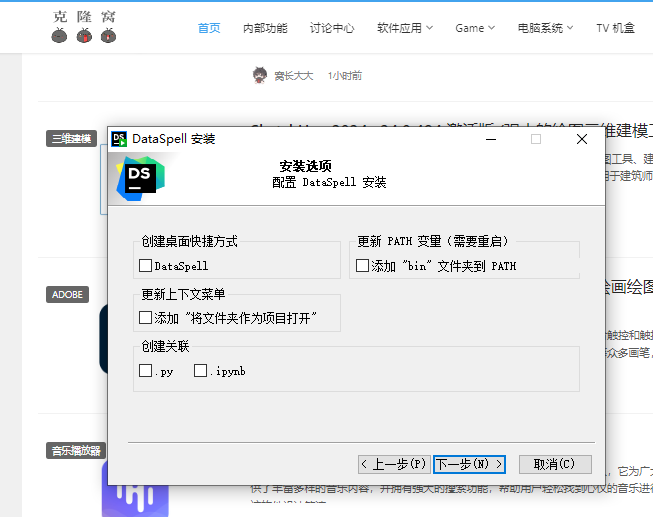Close the DataSpell installer window

(582, 139)
